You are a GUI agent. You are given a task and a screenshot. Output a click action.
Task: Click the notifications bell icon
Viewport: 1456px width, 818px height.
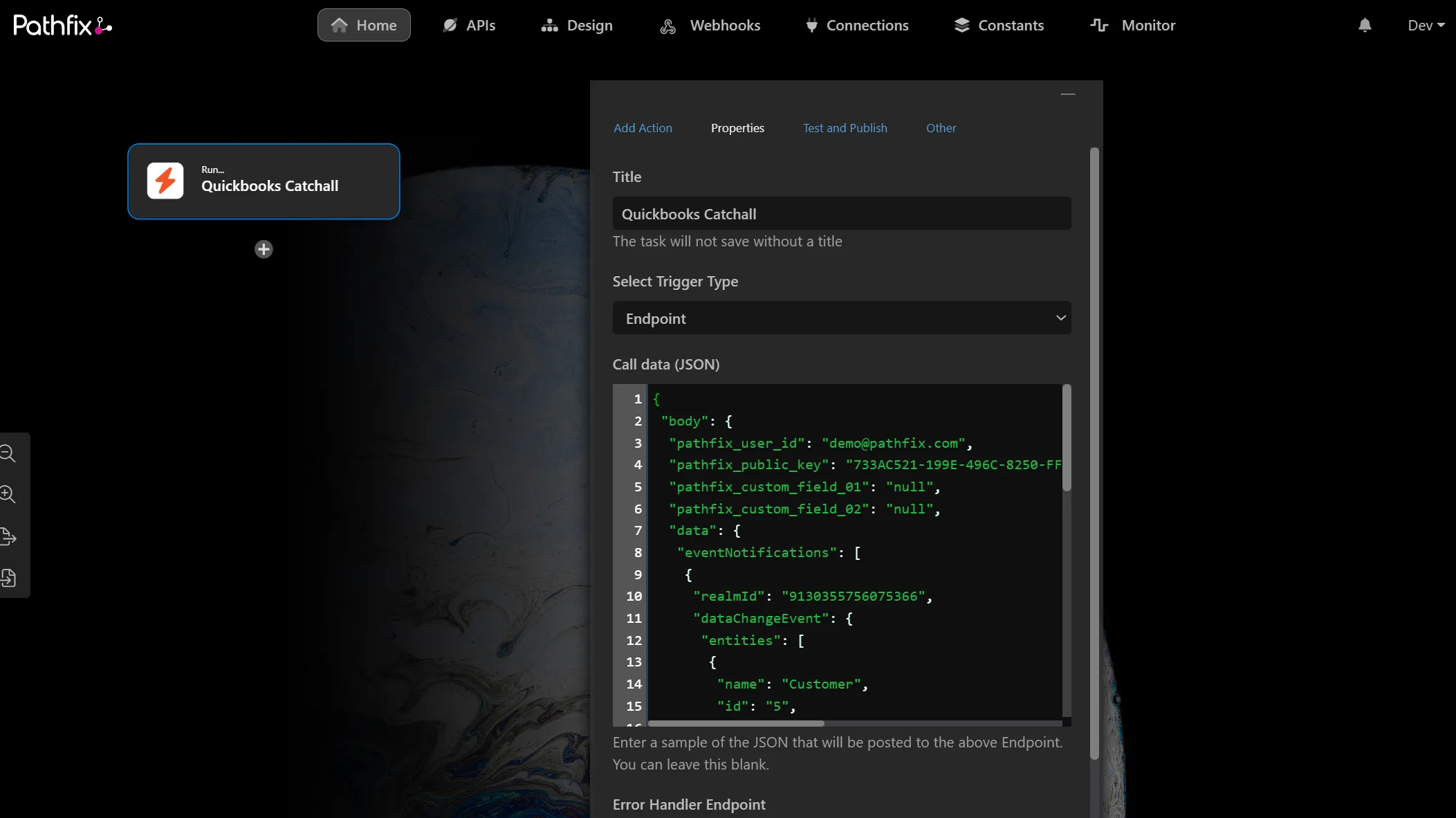[x=1365, y=26]
